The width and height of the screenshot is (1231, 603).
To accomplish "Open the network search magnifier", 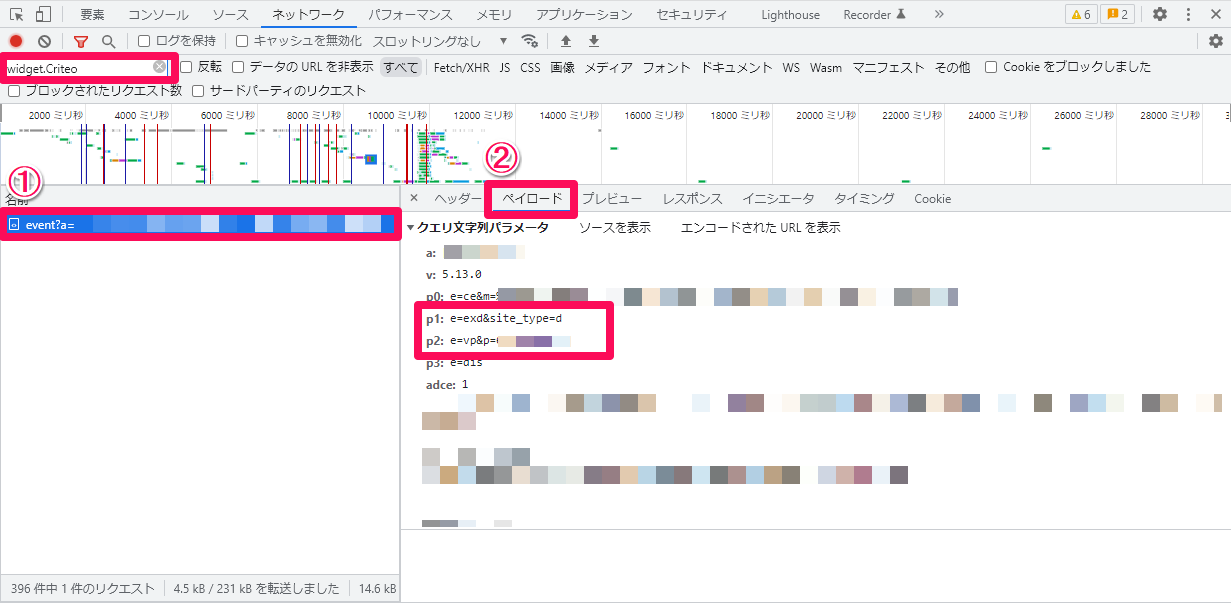I will [108, 41].
